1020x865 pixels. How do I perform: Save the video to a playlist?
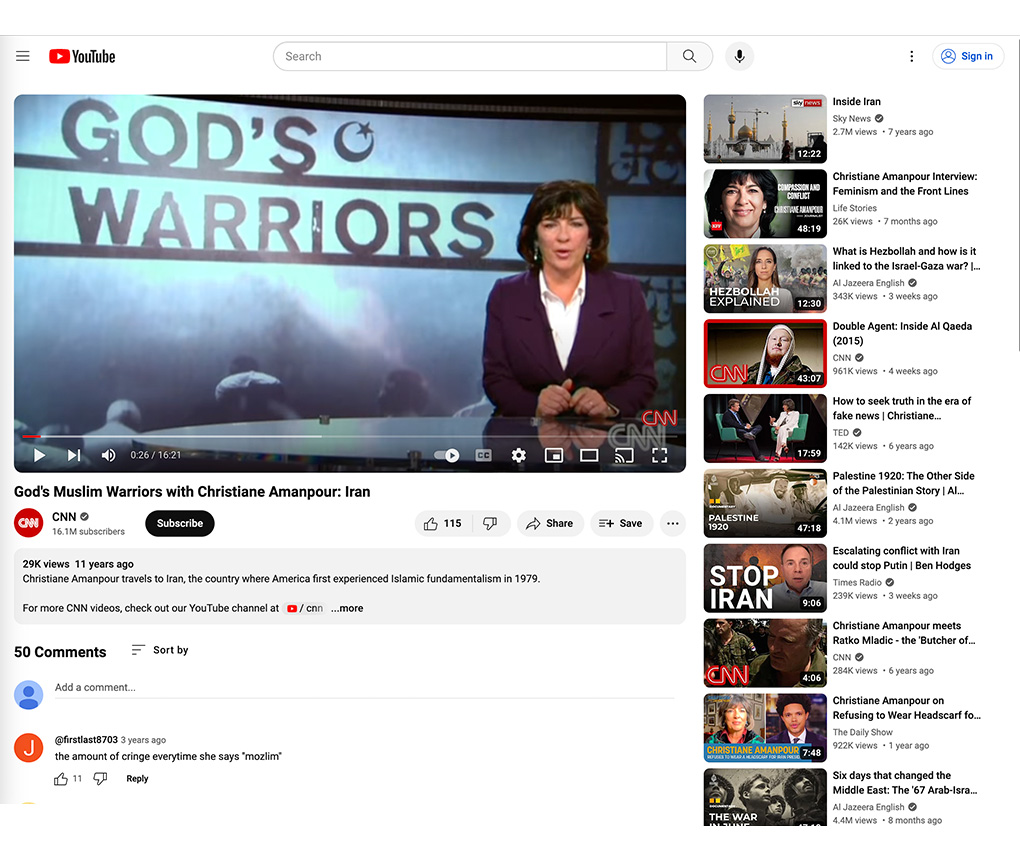pos(621,524)
